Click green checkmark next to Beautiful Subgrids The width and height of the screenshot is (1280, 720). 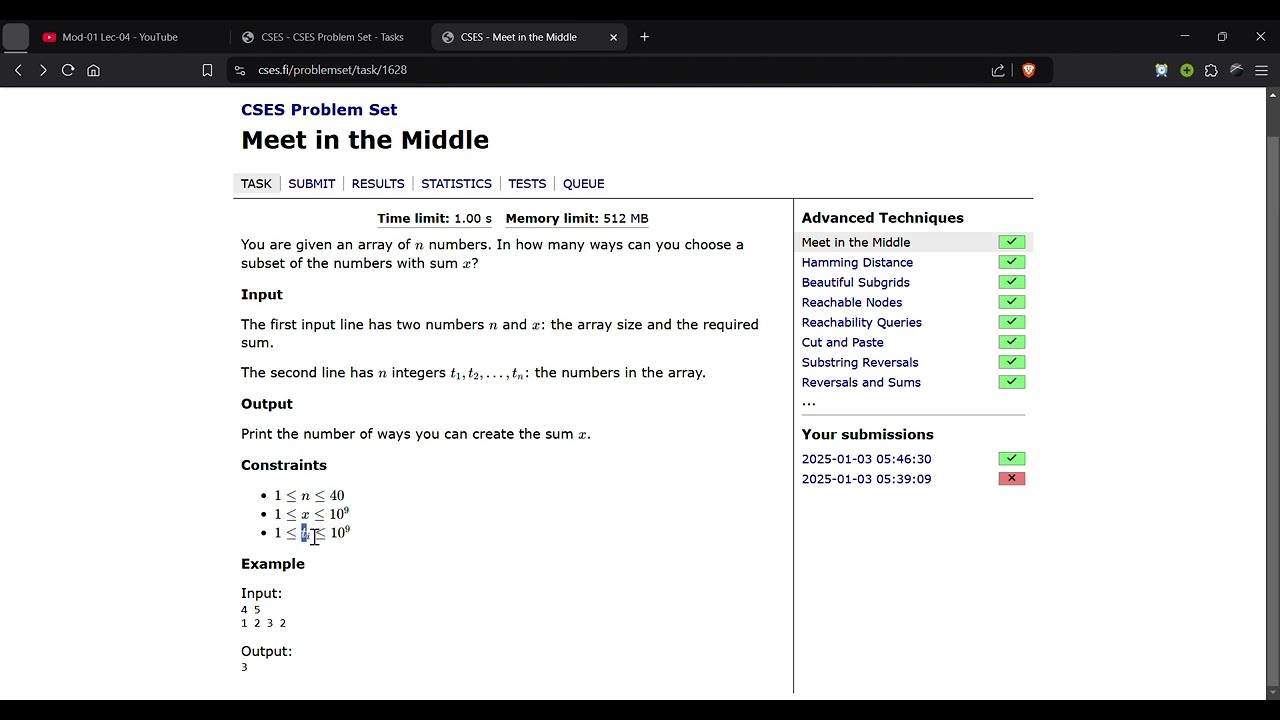point(1011,282)
